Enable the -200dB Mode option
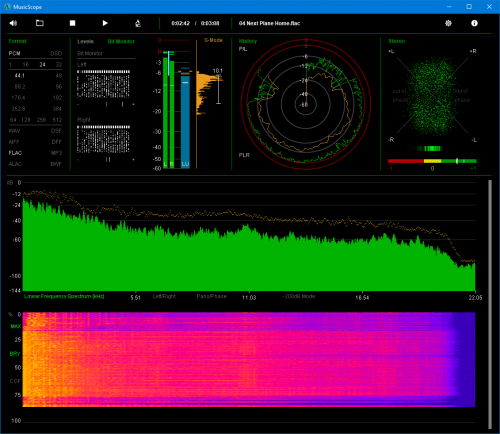 tap(299, 296)
